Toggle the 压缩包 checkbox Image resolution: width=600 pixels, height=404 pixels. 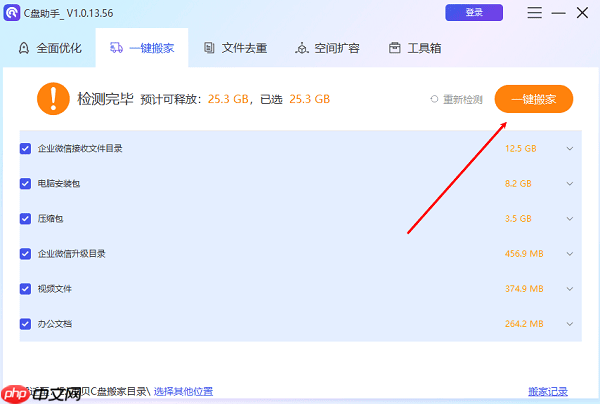(25, 219)
